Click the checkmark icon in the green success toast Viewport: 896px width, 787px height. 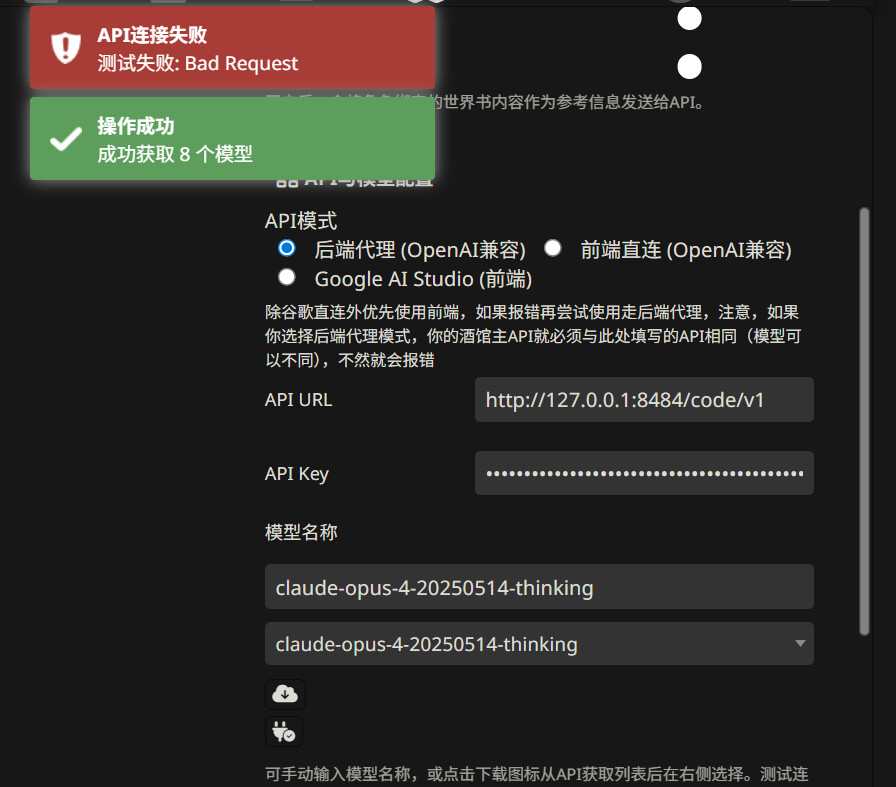66,139
